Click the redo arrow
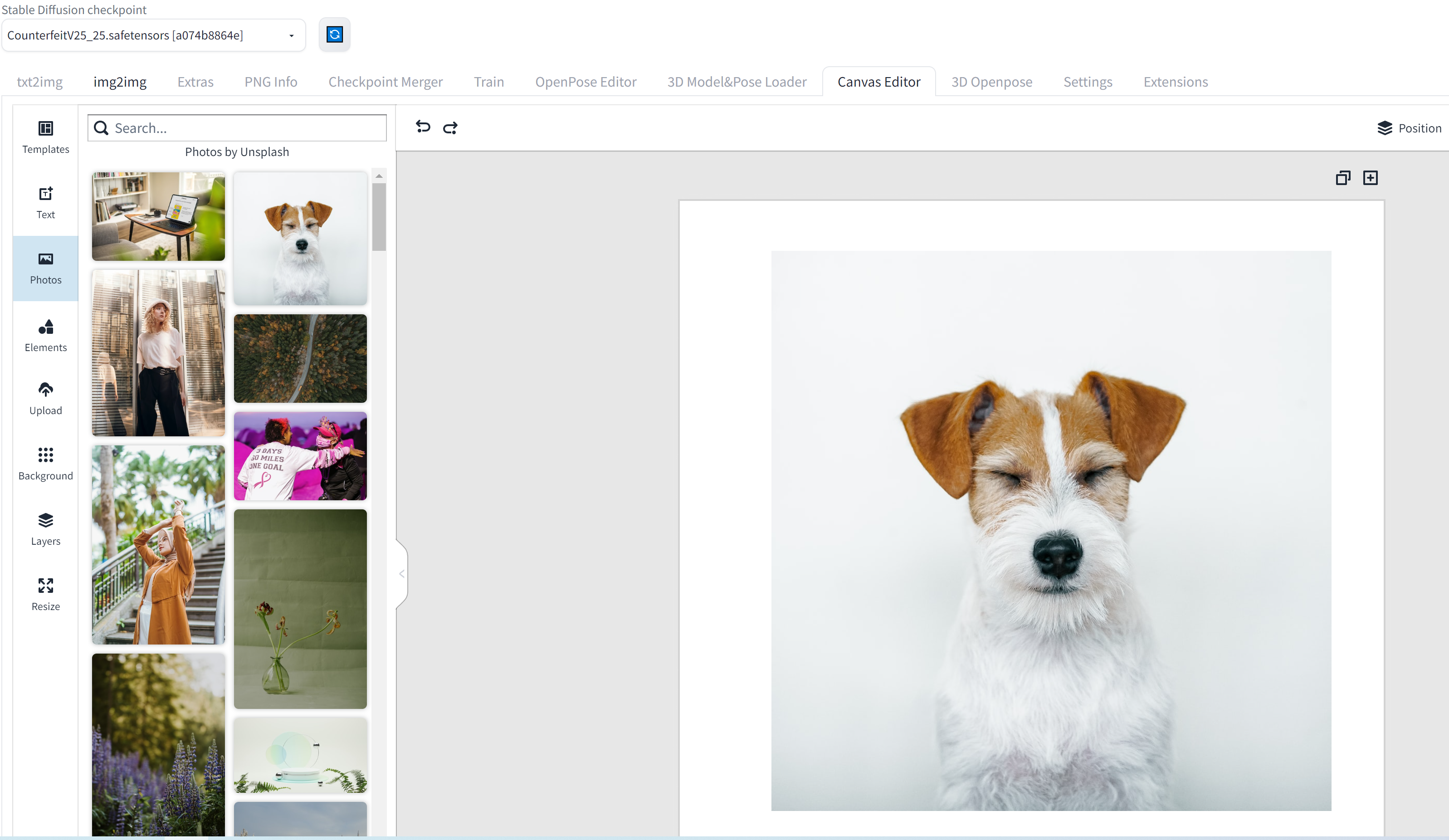The width and height of the screenshot is (1449, 840). tap(450, 127)
